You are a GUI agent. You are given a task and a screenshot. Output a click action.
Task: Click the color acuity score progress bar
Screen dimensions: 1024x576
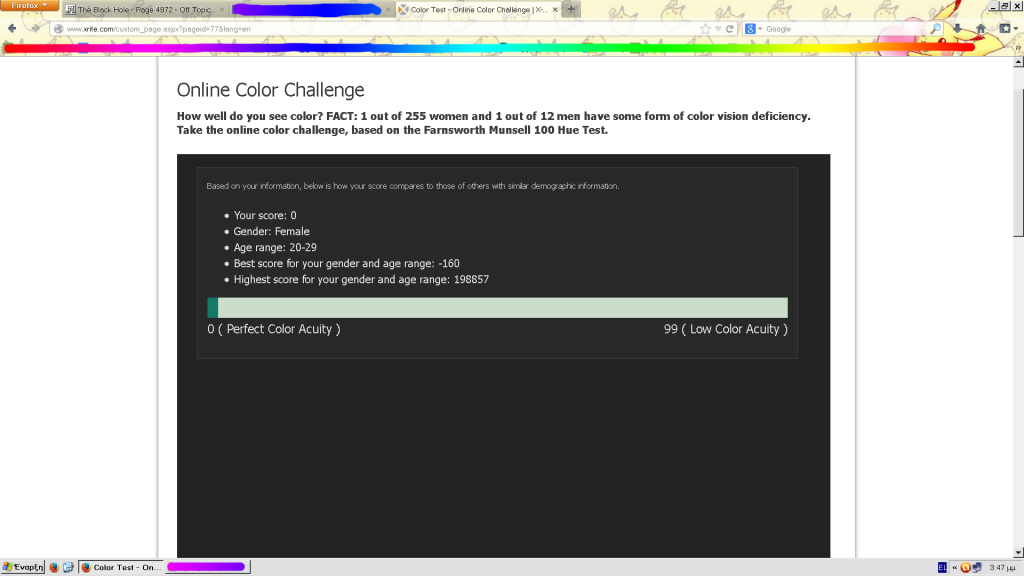coord(497,307)
